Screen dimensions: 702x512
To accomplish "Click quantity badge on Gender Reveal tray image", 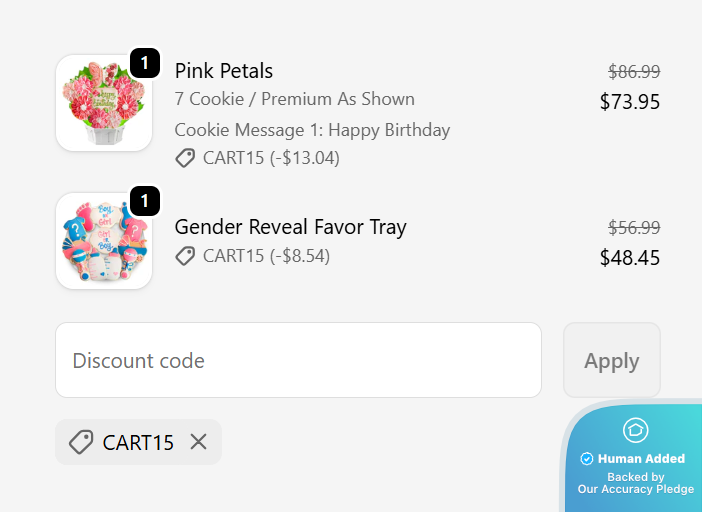I will (145, 201).
